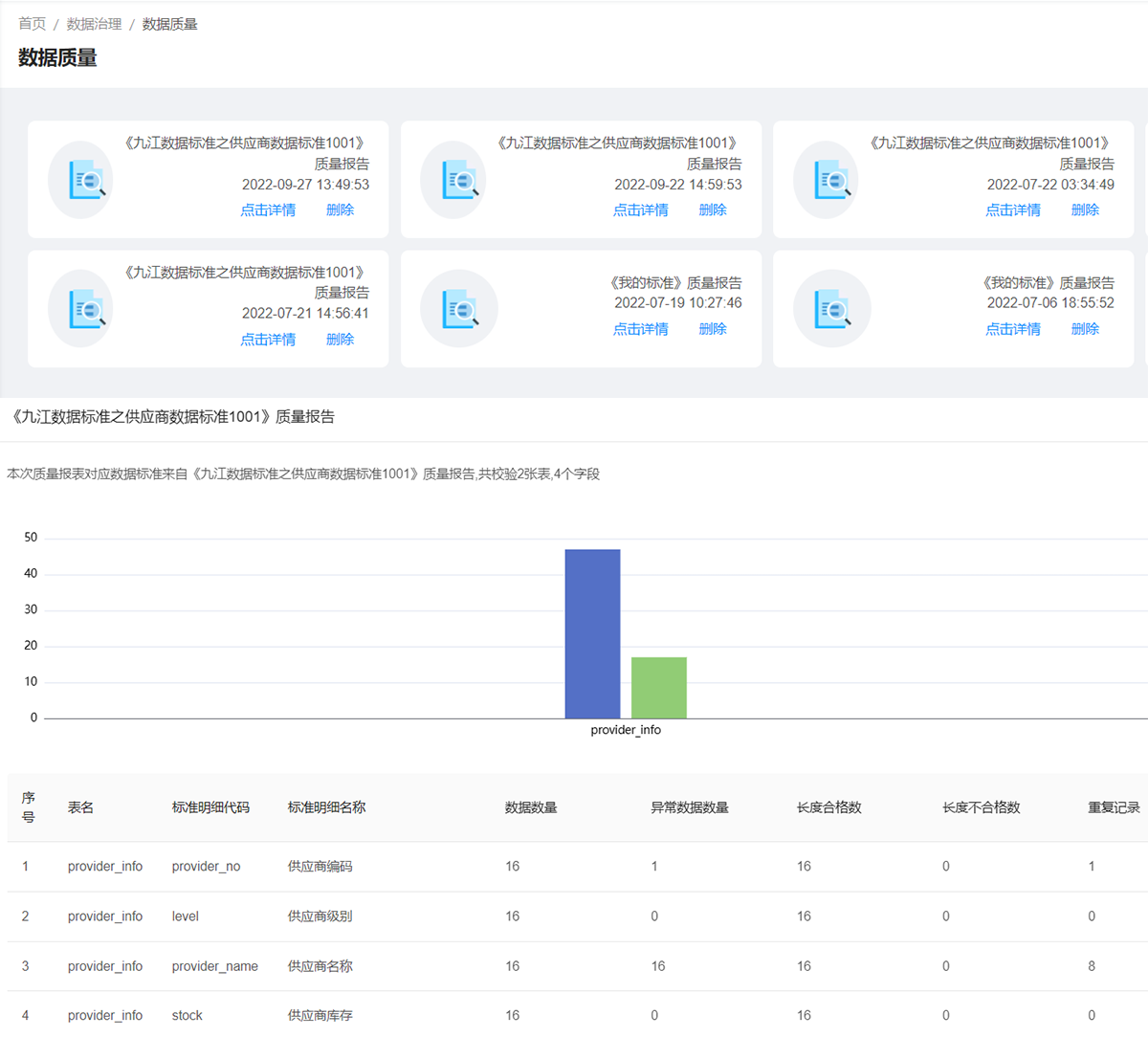Delete the 2022-09-27 13:49:53 report
This screenshot has width=1148, height=1037.
tap(340, 210)
